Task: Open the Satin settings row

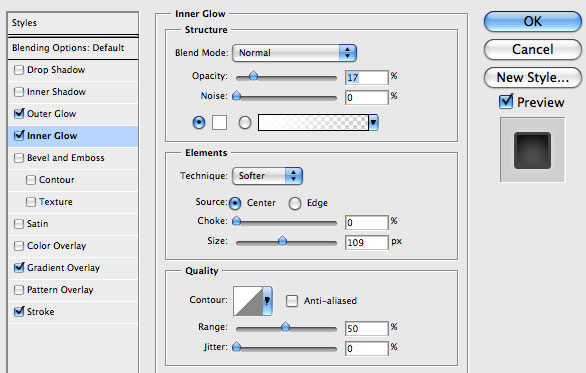Action: coord(73,224)
